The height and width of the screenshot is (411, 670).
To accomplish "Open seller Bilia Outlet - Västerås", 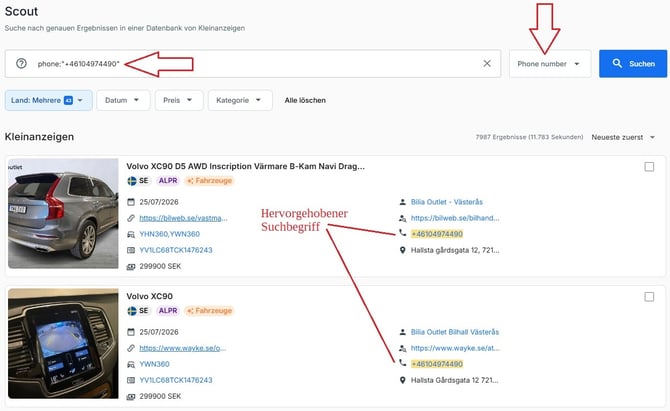I will click(x=447, y=202).
